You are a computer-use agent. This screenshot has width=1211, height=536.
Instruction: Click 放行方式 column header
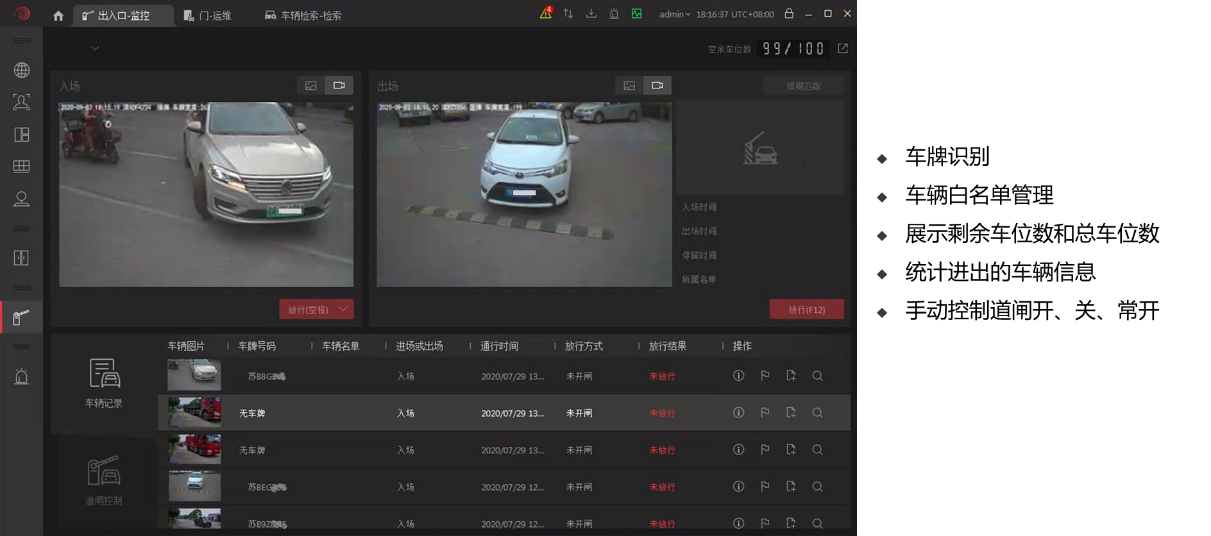pos(584,346)
